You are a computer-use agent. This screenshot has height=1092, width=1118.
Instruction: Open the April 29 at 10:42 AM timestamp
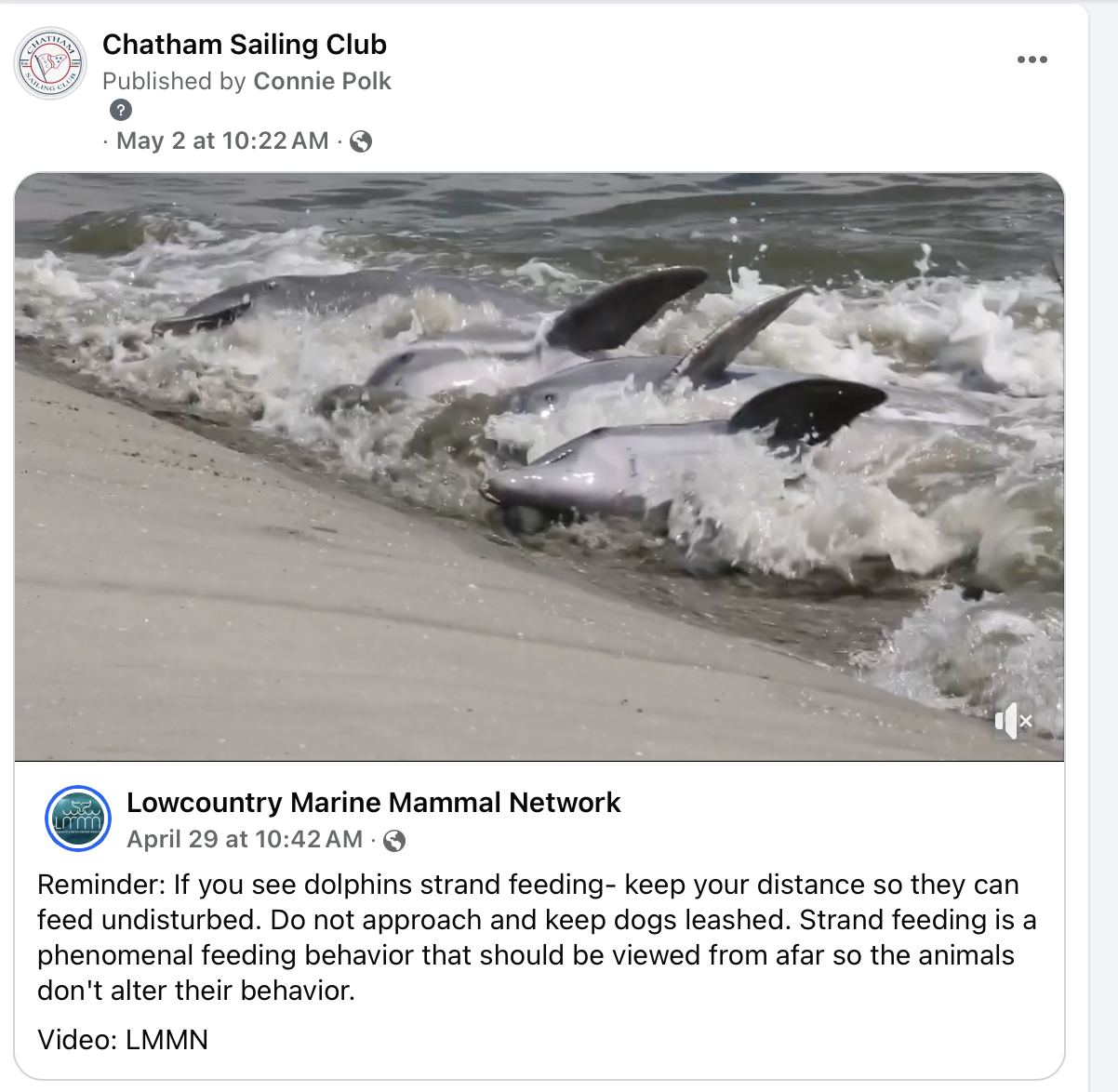(245, 840)
